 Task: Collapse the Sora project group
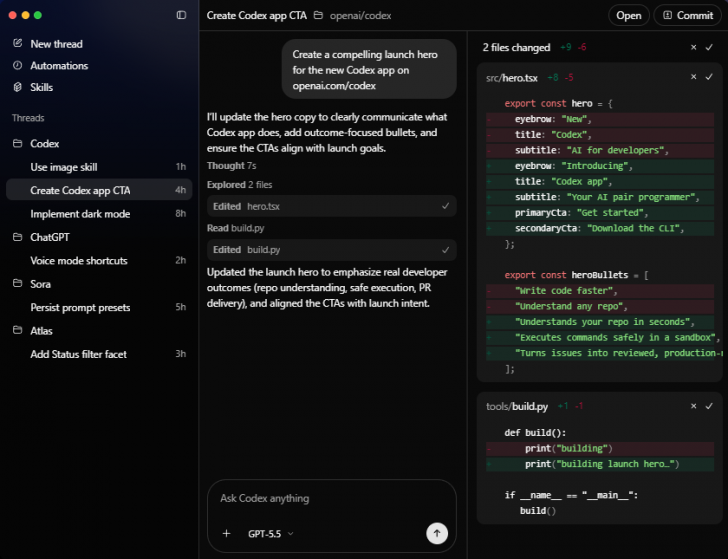coord(40,284)
